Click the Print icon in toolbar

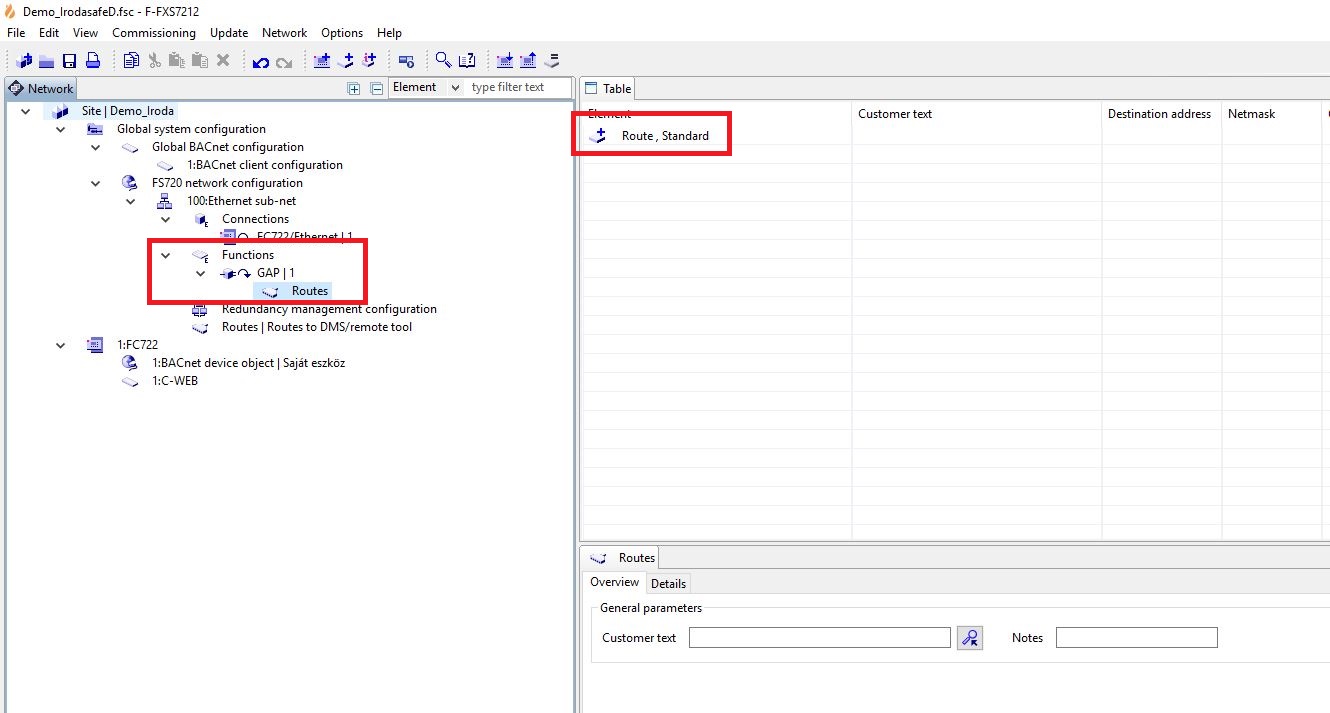point(92,61)
